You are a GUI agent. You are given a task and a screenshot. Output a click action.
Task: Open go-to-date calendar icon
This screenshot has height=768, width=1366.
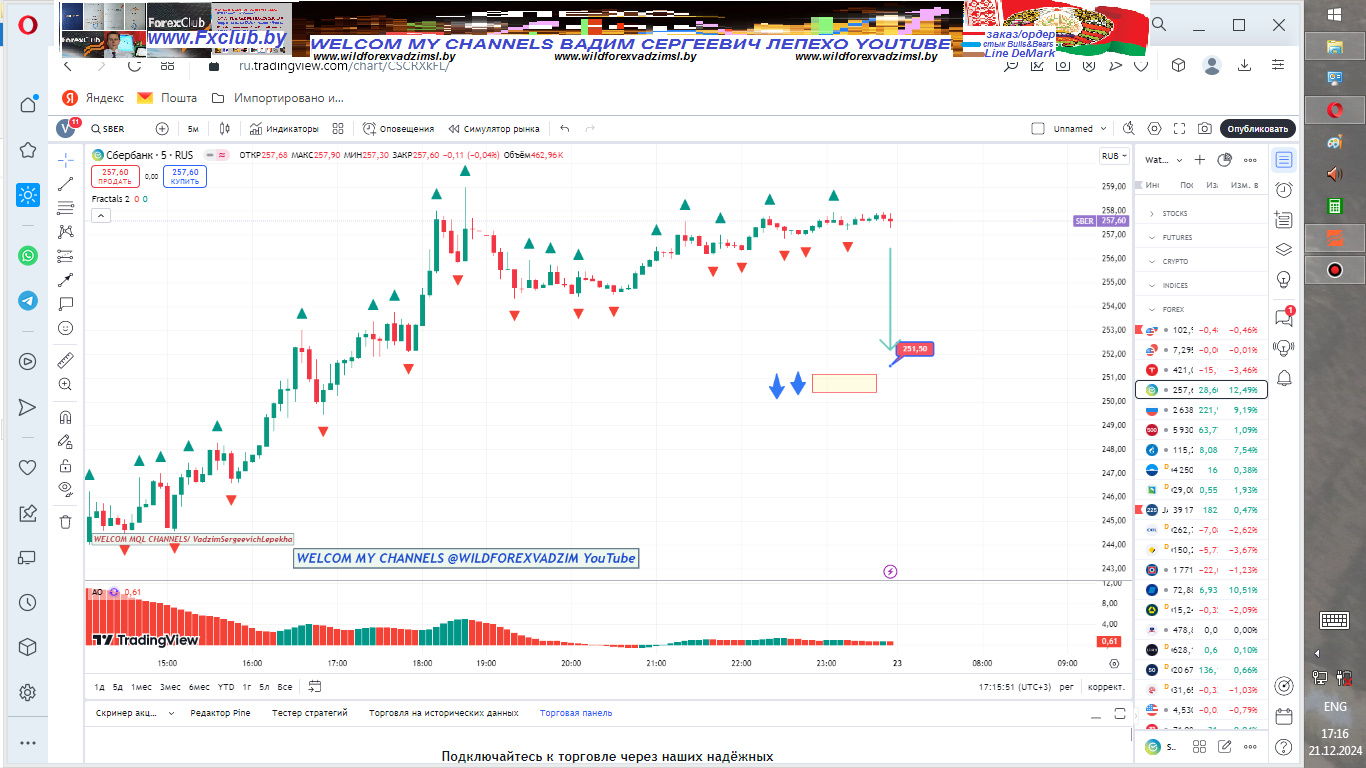pos(315,686)
